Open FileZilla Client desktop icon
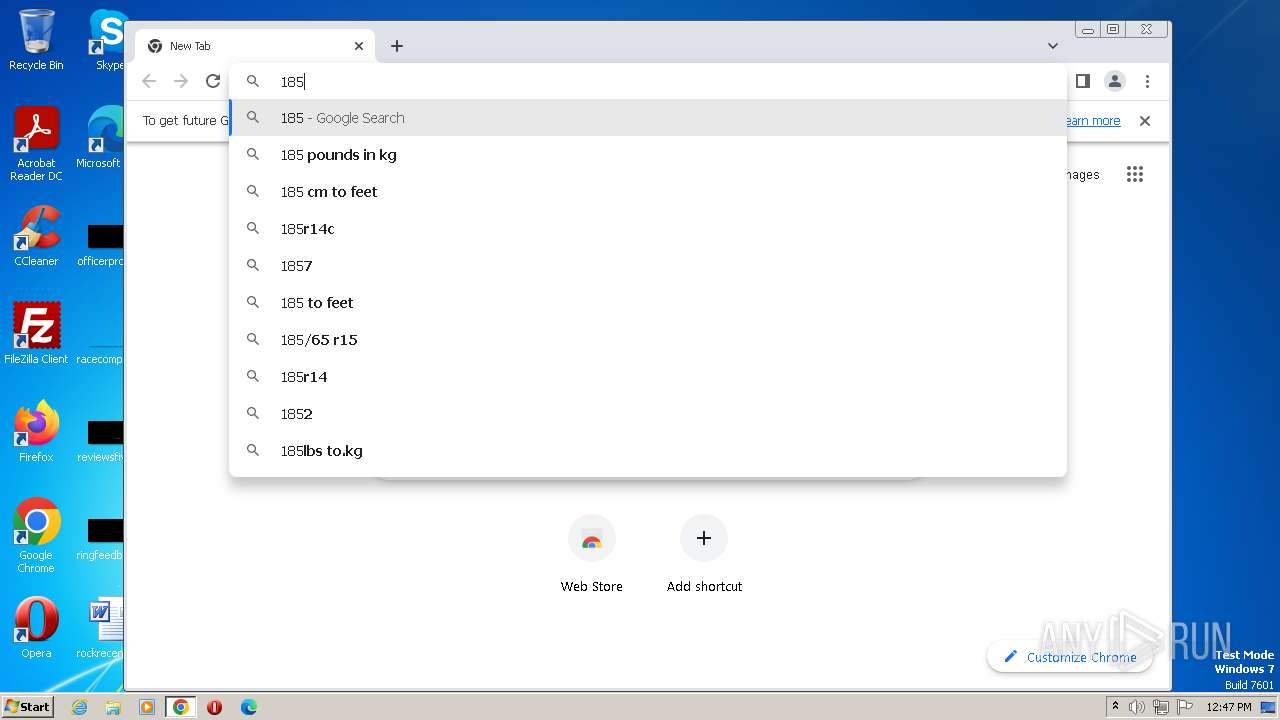 pos(36,333)
